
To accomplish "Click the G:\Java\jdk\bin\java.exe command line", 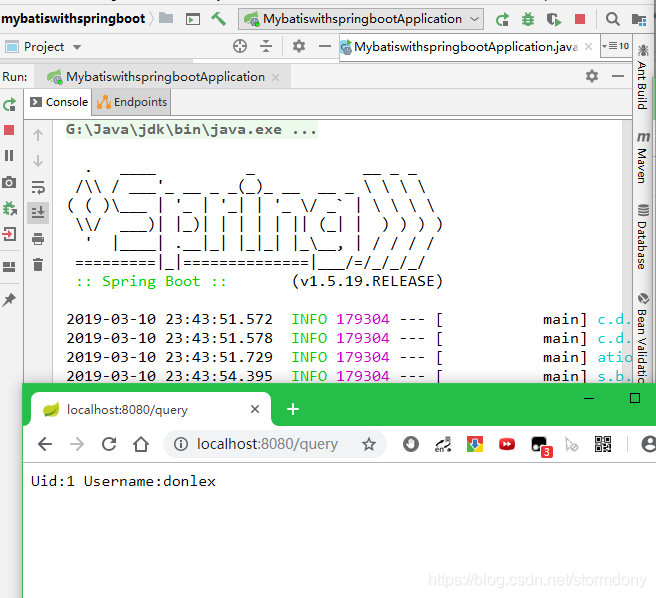I will [192, 130].
